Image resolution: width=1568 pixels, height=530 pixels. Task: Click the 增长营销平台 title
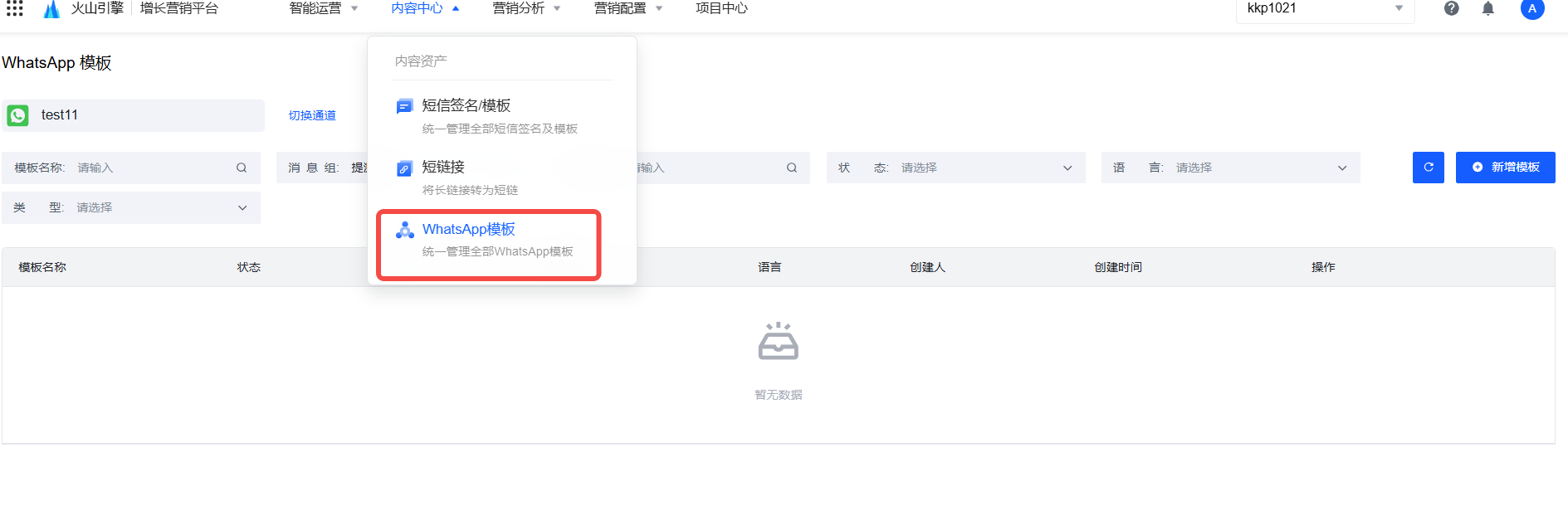click(x=179, y=8)
